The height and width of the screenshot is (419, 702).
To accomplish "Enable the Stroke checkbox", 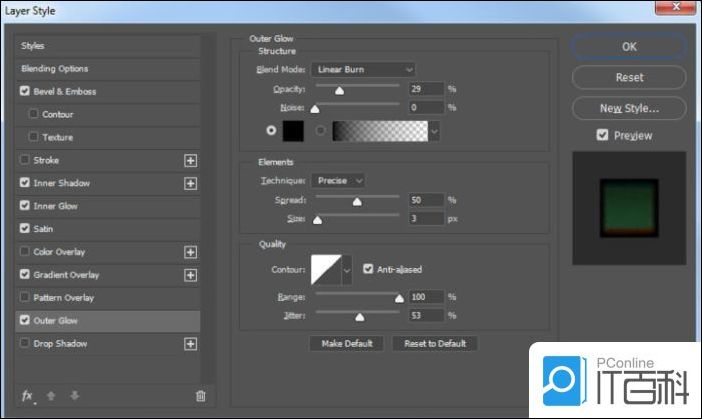I will (25, 159).
